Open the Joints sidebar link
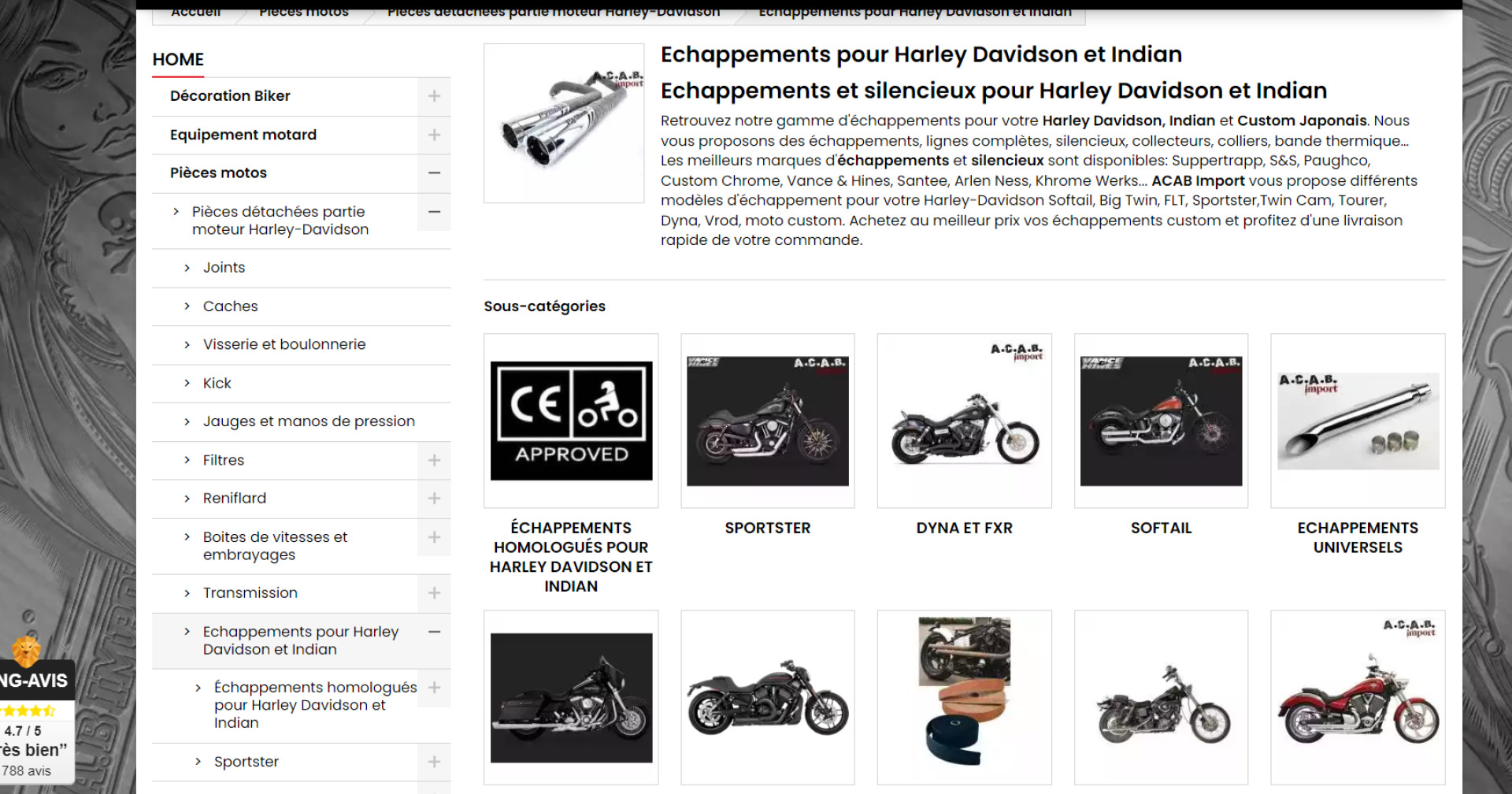 click(224, 268)
